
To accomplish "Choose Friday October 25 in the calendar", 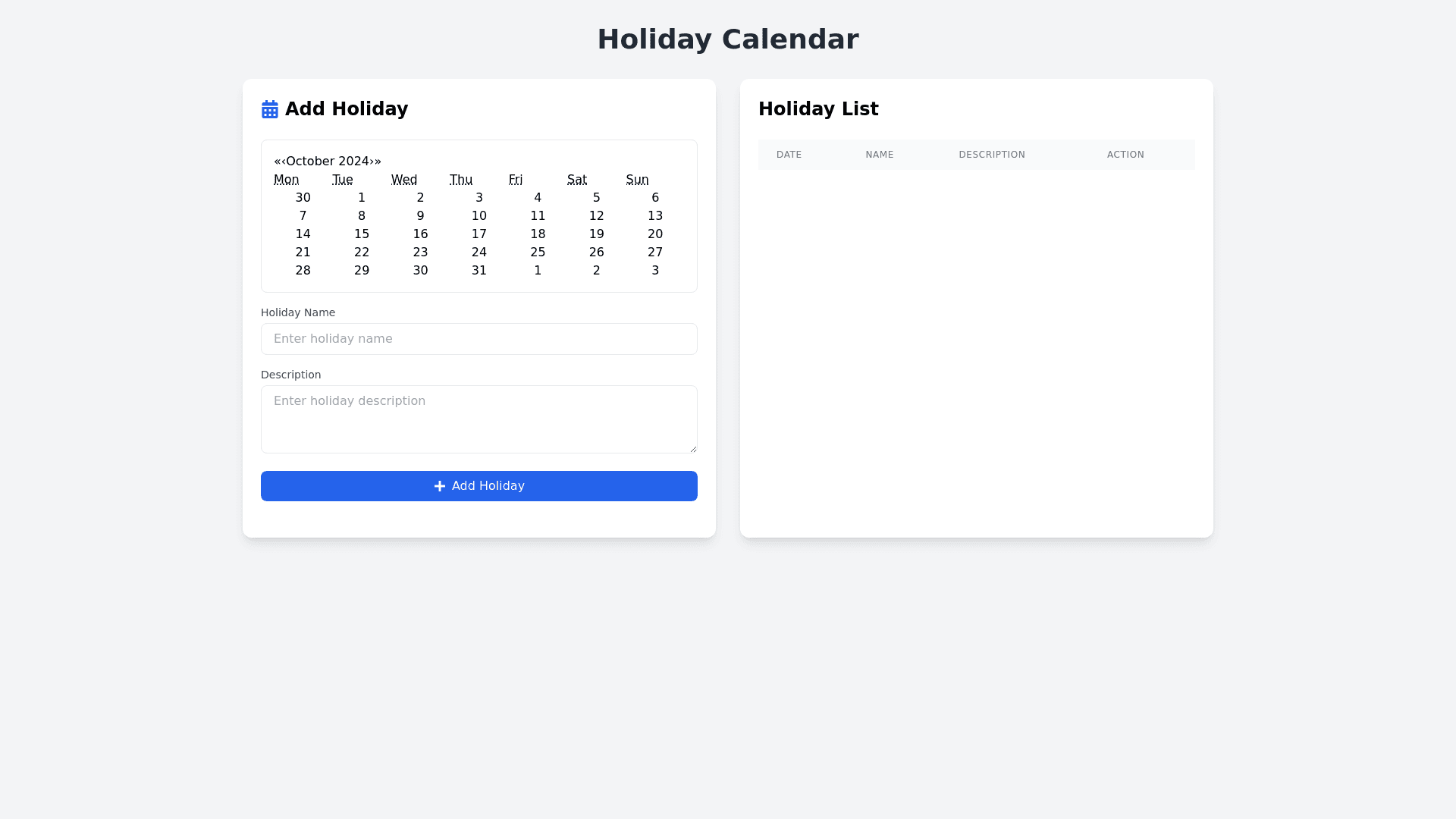I will pyautogui.click(x=538, y=253).
